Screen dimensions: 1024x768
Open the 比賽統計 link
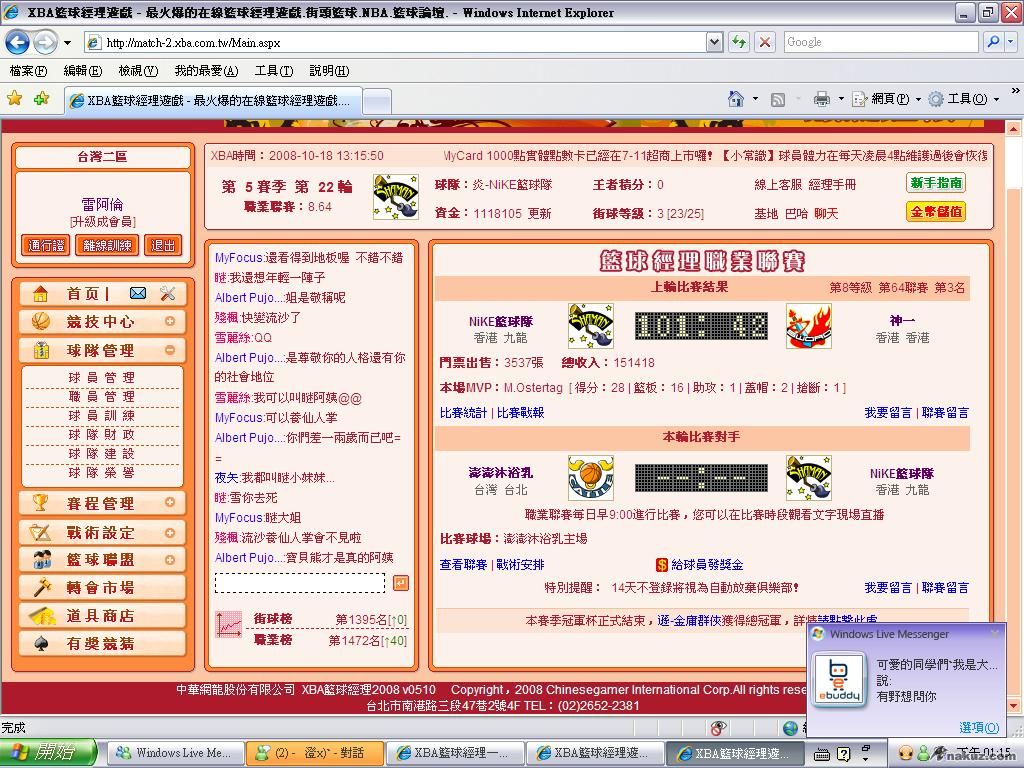pos(463,413)
